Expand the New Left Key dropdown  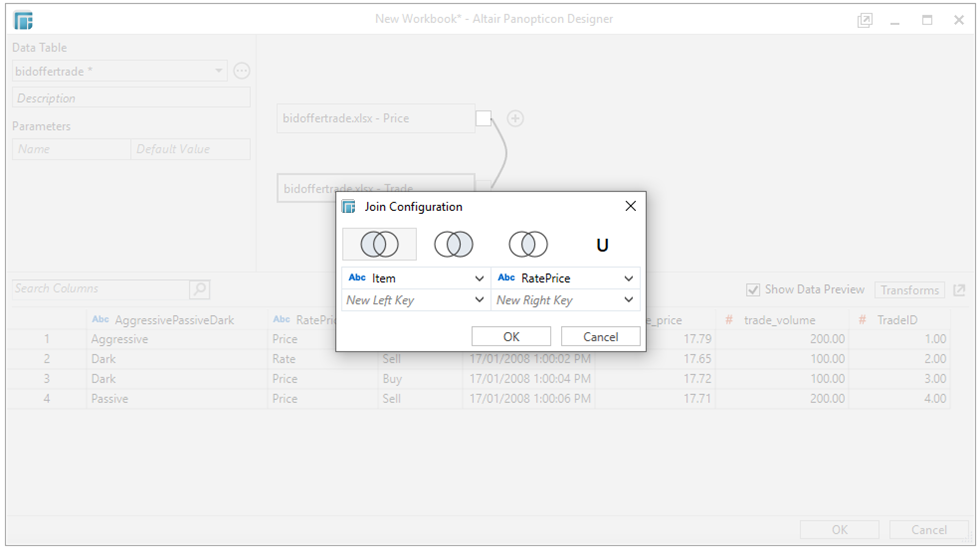click(x=479, y=300)
